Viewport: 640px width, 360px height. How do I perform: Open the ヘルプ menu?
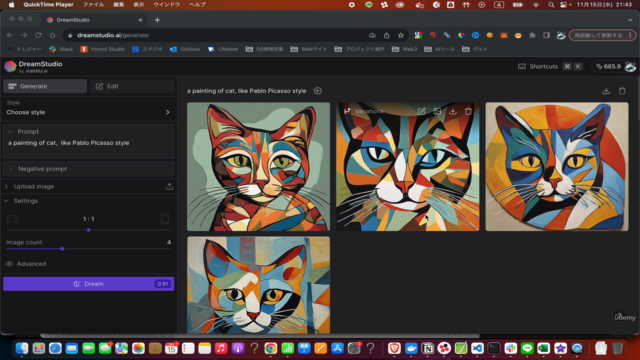tap(197, 4)
